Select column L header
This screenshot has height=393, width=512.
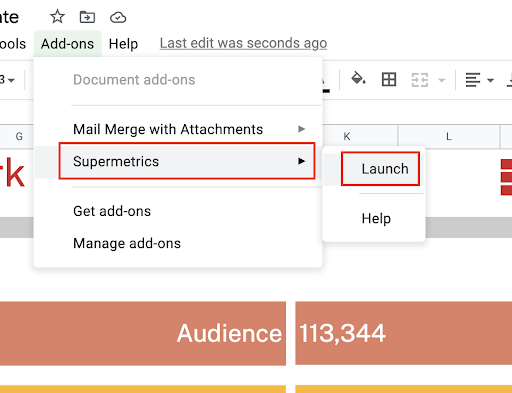(x=449, y=136)
